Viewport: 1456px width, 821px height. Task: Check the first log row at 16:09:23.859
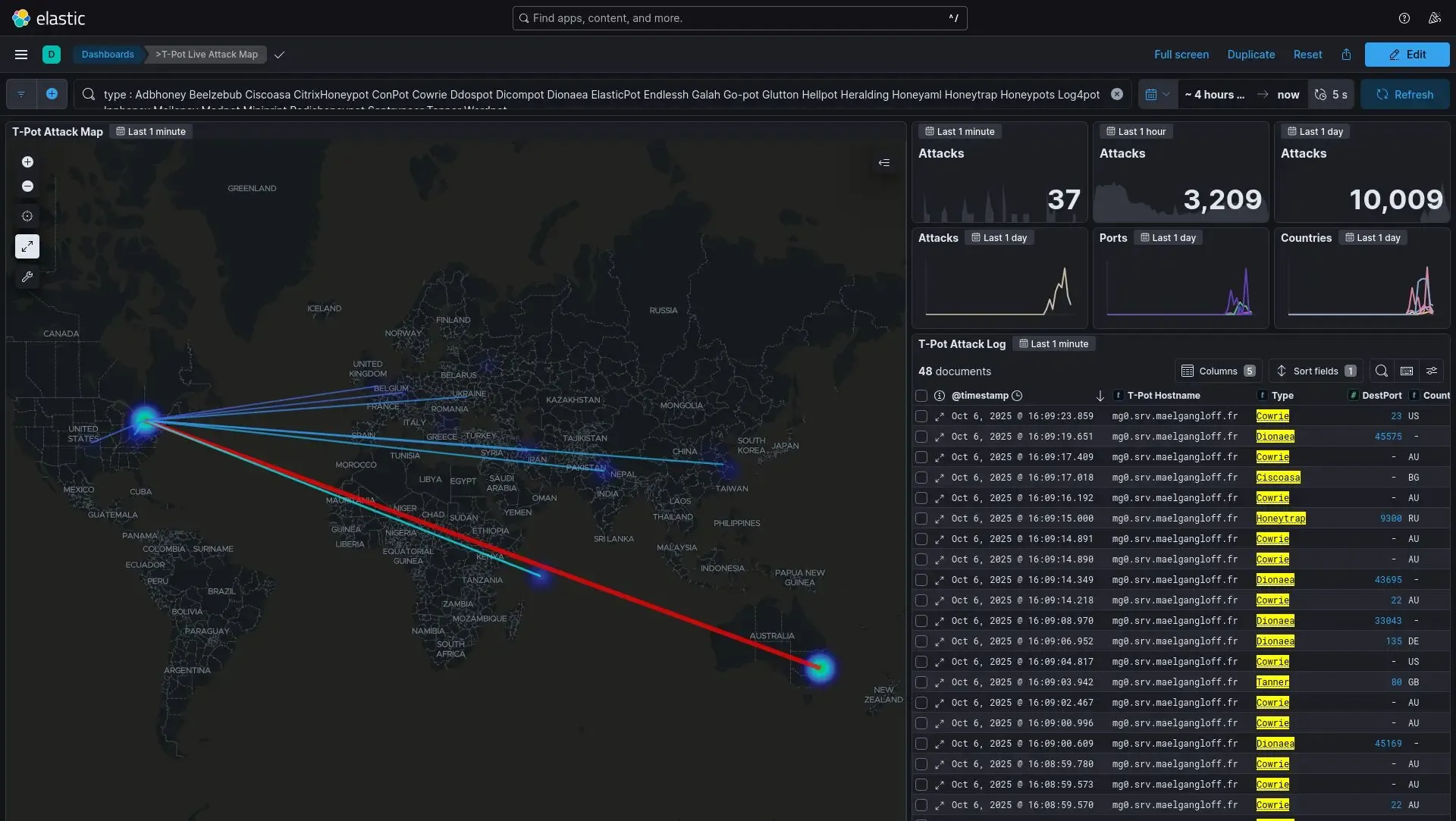[x=921, y=416]
